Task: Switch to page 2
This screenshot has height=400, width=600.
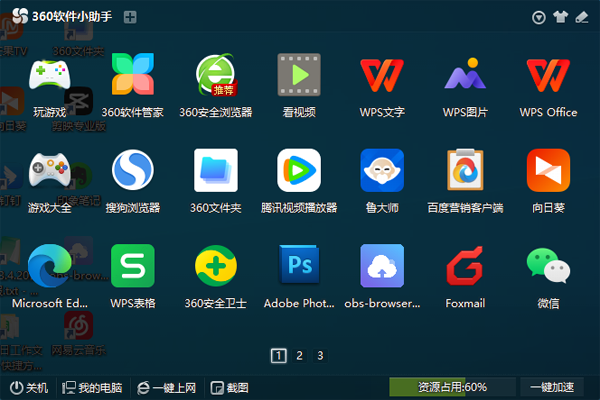Action: coord(300,355)
